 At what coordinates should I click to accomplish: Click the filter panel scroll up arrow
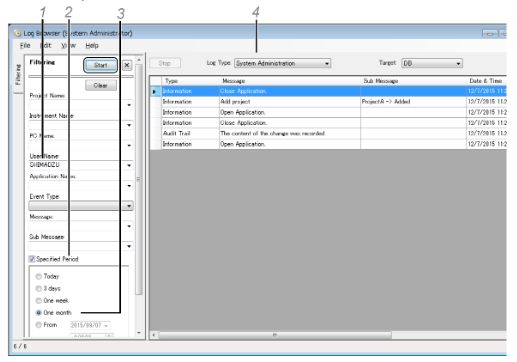point(139,60)
